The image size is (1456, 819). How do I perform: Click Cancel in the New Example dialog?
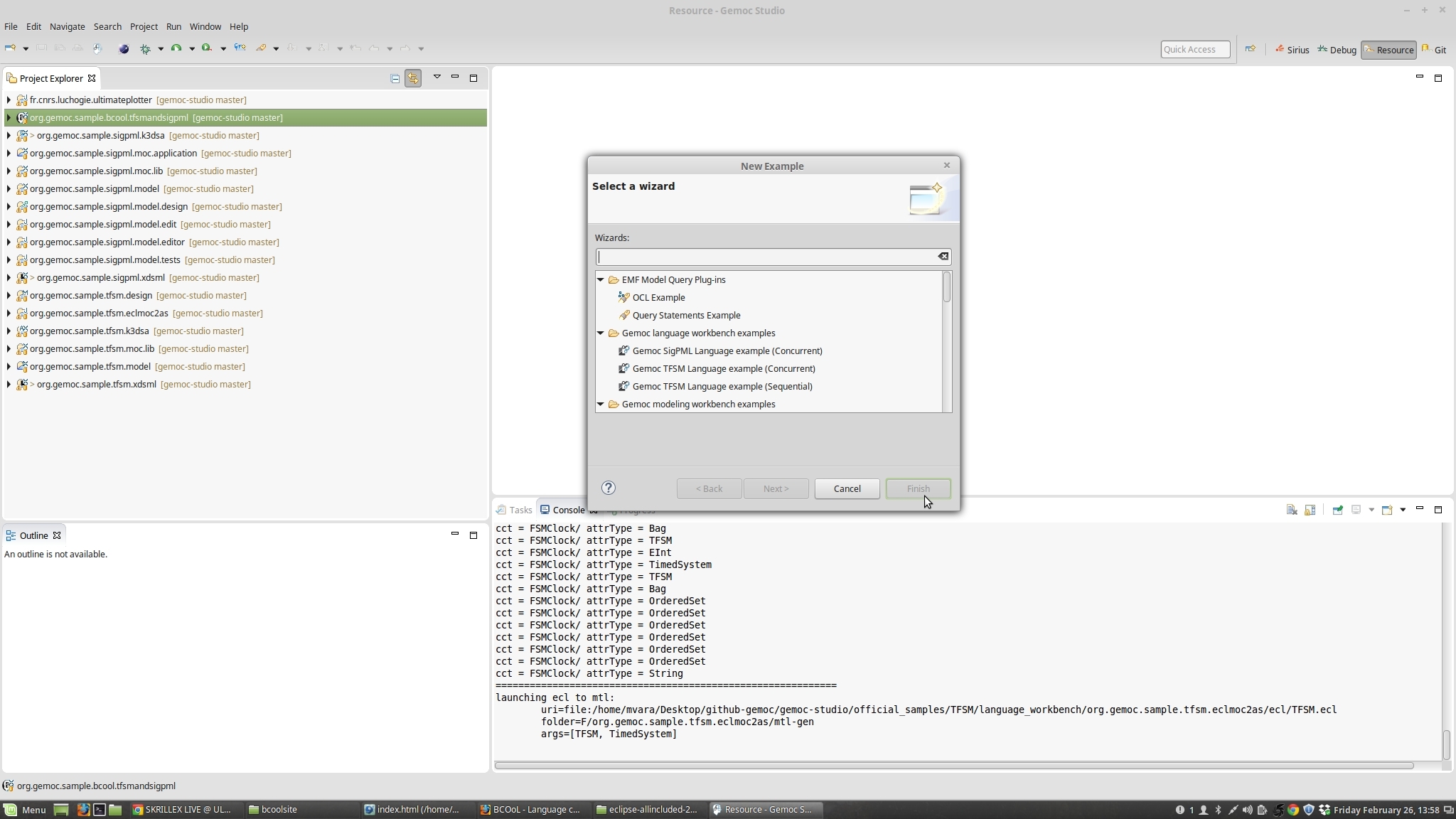pos(847,488)
